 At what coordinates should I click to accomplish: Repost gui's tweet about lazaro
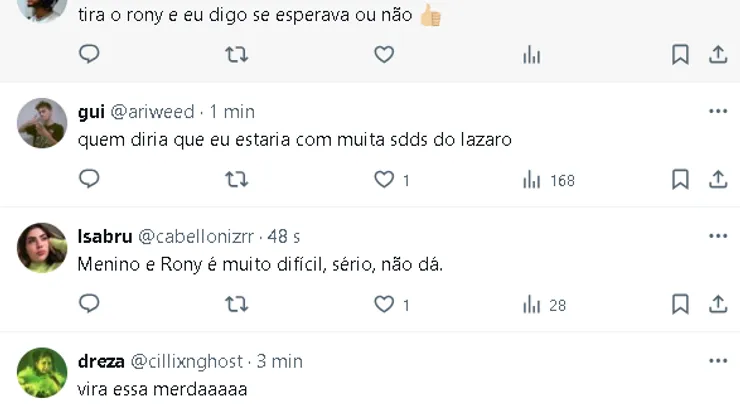point(236,180)
